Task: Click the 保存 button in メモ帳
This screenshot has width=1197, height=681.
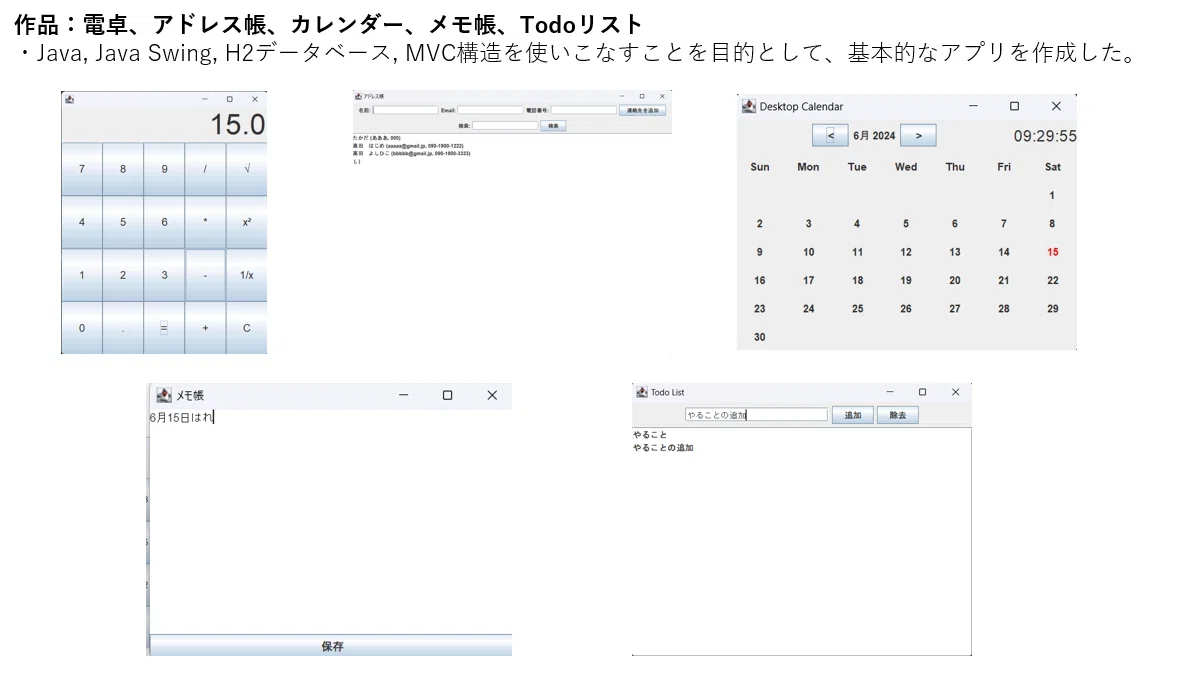Action: (331, 646)
